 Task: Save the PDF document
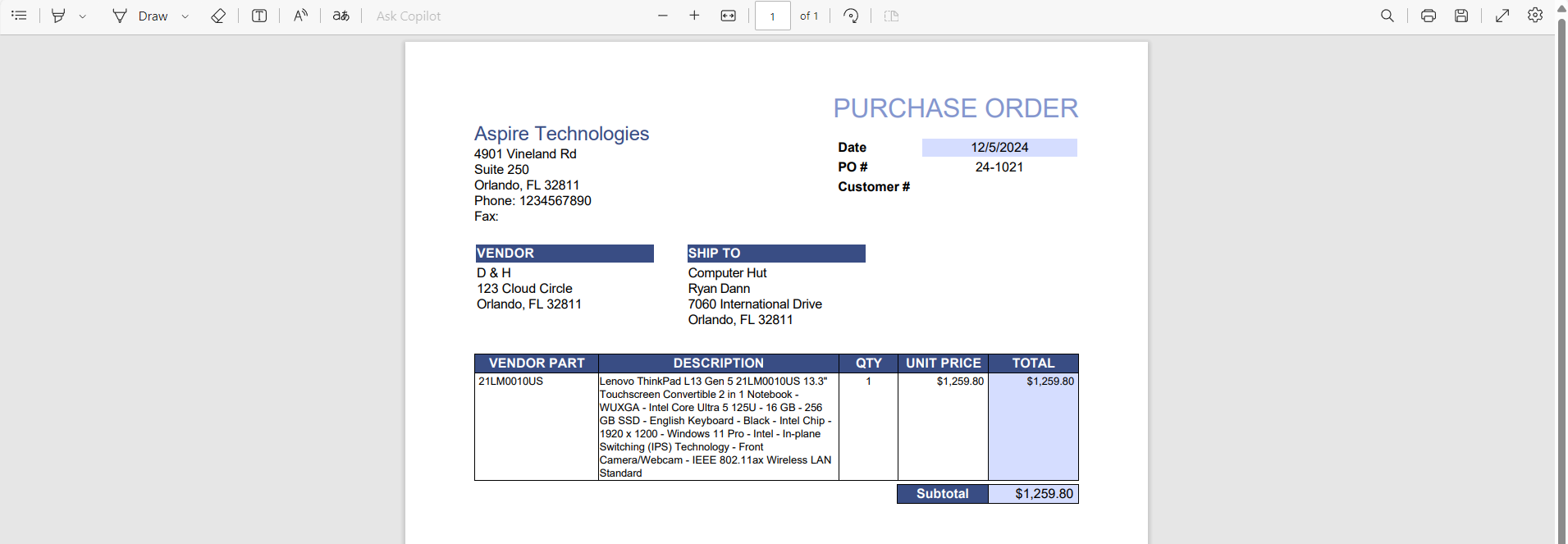click(1461, 16)
